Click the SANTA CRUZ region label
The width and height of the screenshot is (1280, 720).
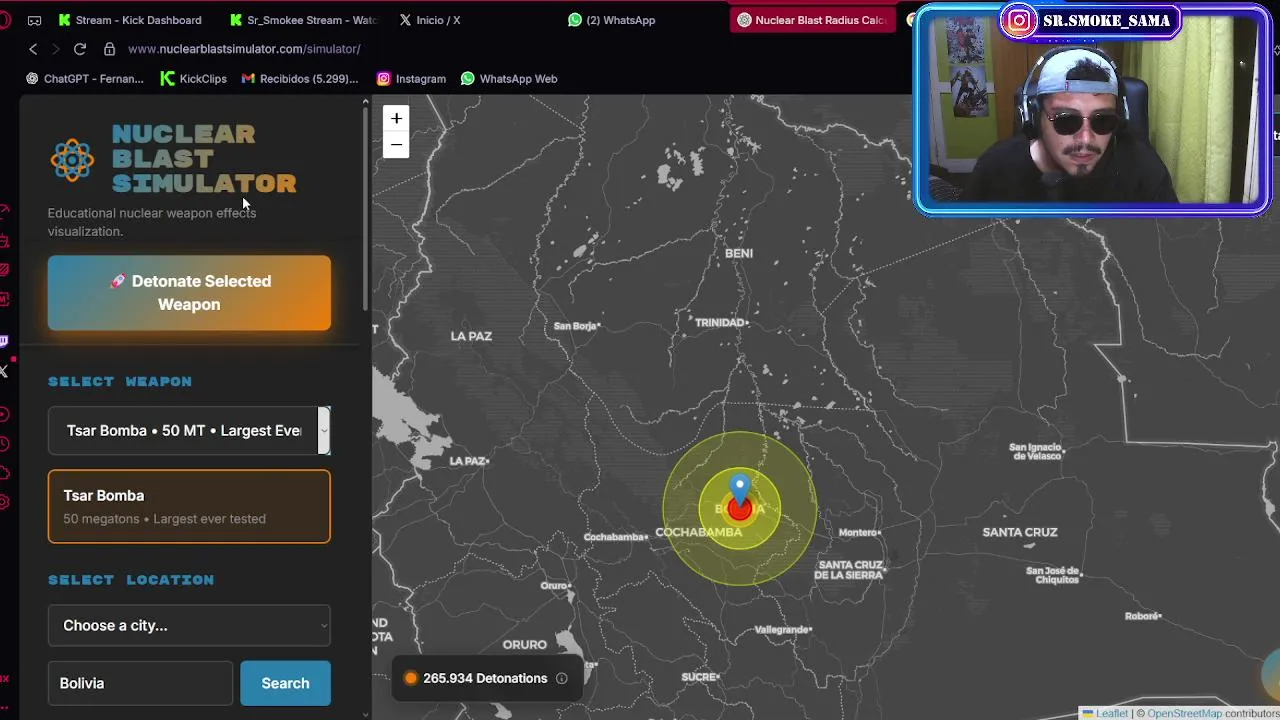(1020, 532)
